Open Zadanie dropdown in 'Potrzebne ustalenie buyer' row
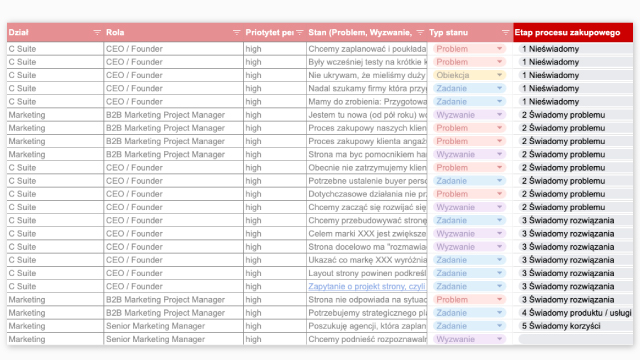This screenshot has height=360, width=640. pos(469,181)
